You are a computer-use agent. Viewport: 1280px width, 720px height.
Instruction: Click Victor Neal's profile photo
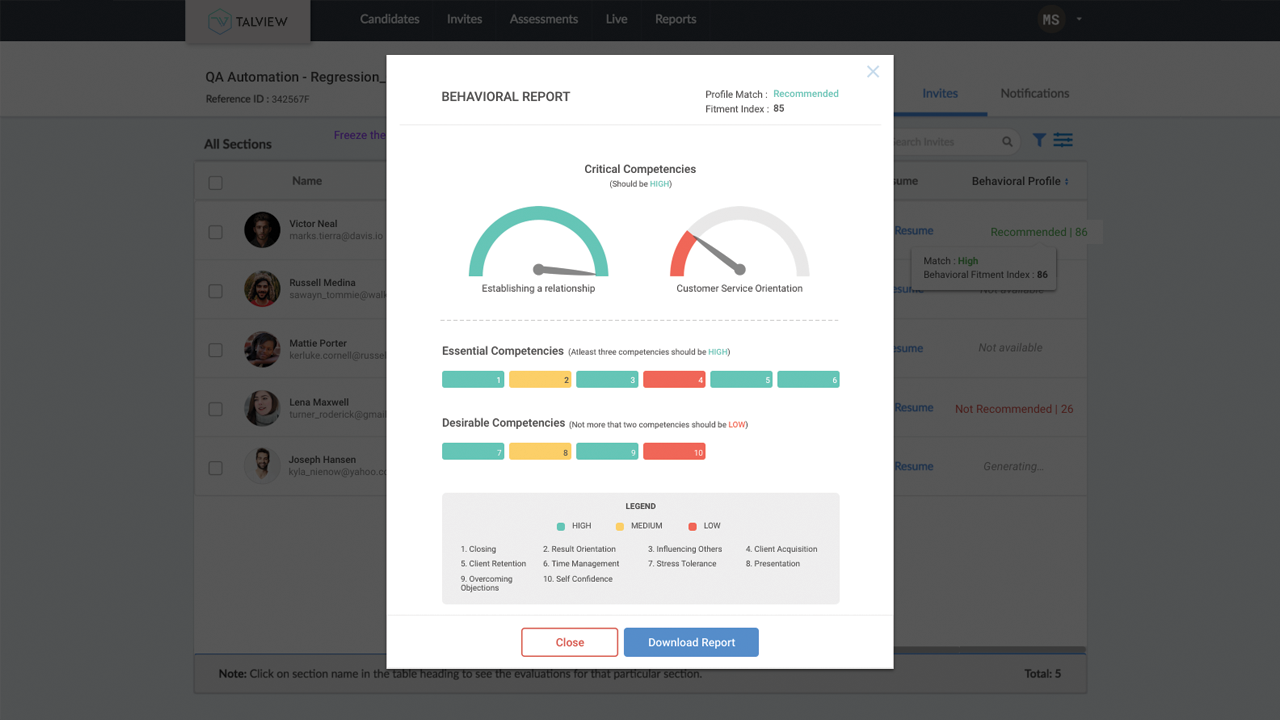pos(262,230)
